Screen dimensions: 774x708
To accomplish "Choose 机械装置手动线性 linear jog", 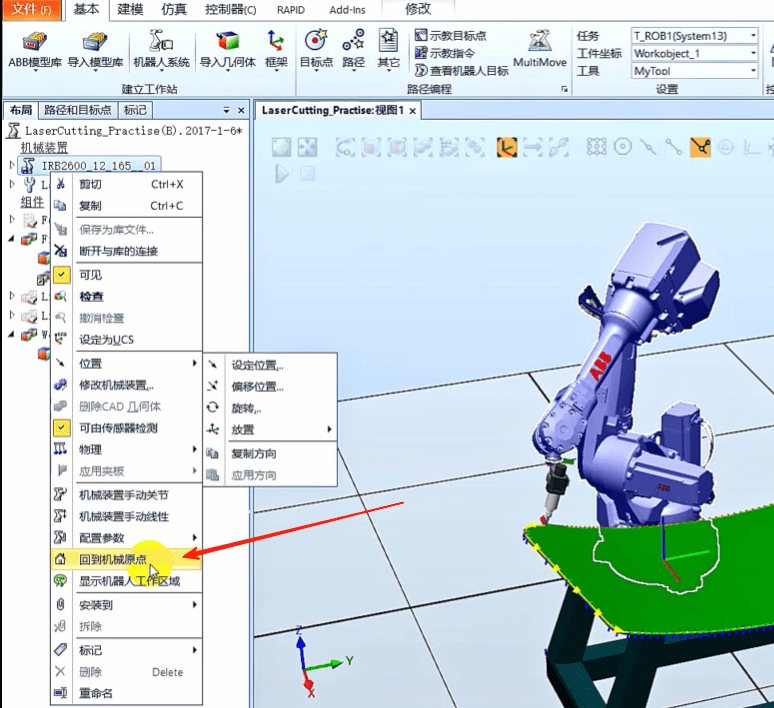I will (126, 516).
